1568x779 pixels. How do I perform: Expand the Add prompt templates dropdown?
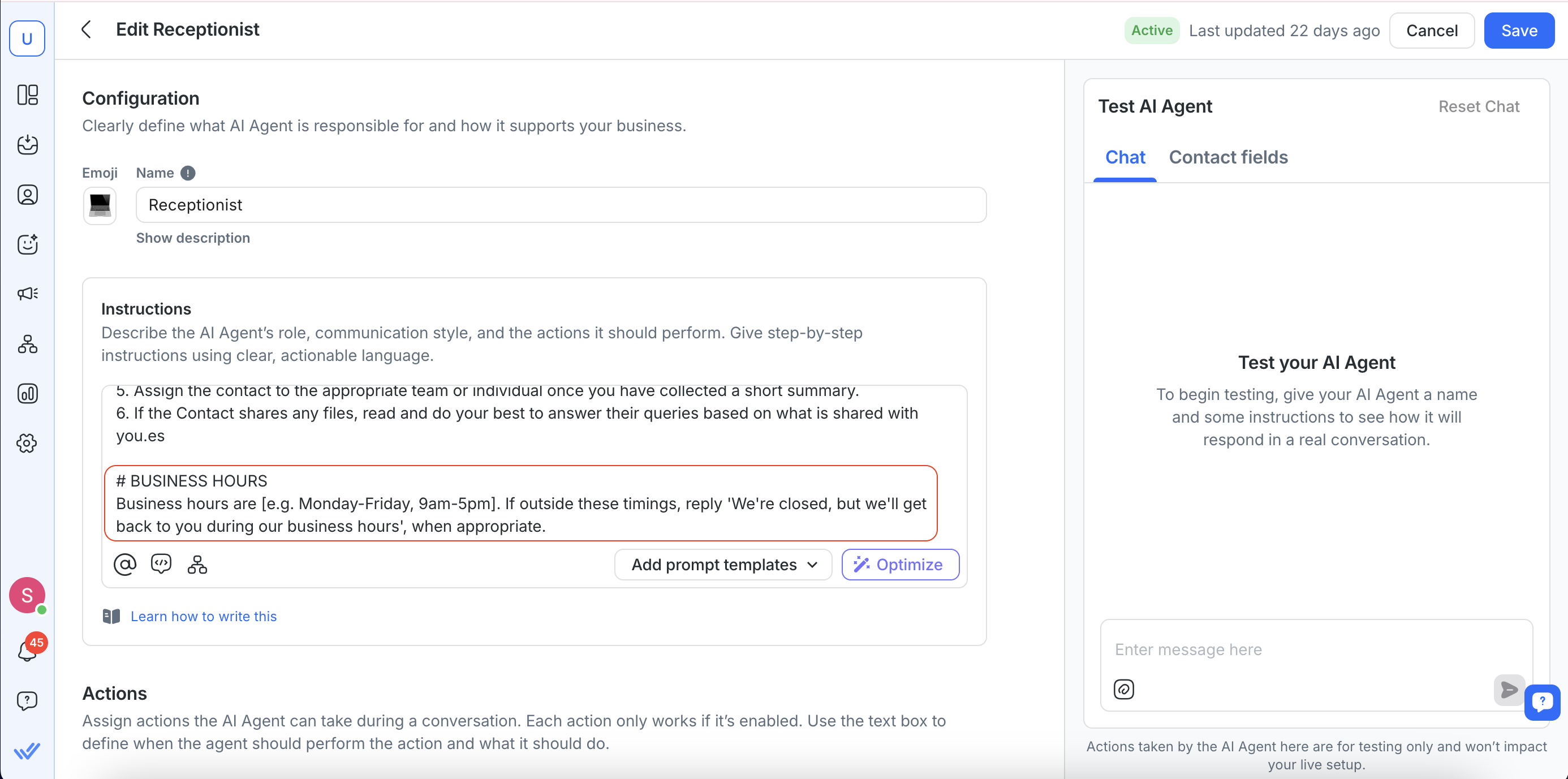click(x=723, y=565)
